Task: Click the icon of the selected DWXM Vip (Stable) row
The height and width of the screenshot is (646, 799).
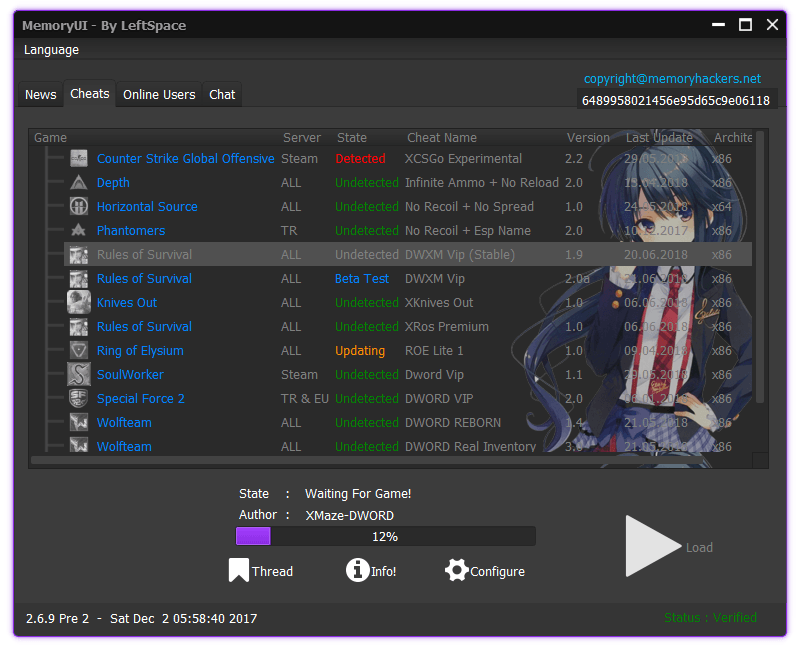Action: 78,254
